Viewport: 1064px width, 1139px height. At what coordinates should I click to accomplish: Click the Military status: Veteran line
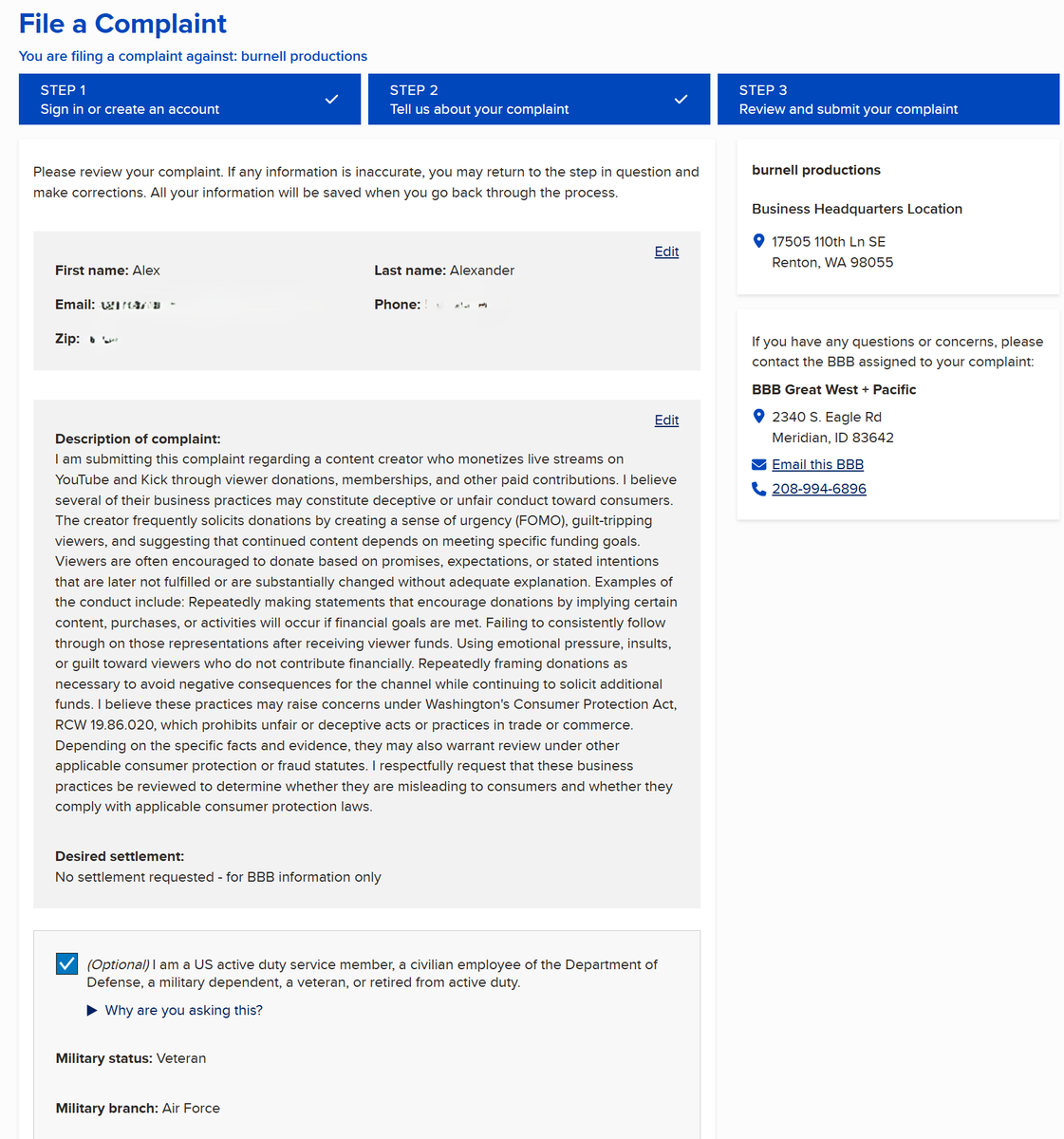(131, 1058)
